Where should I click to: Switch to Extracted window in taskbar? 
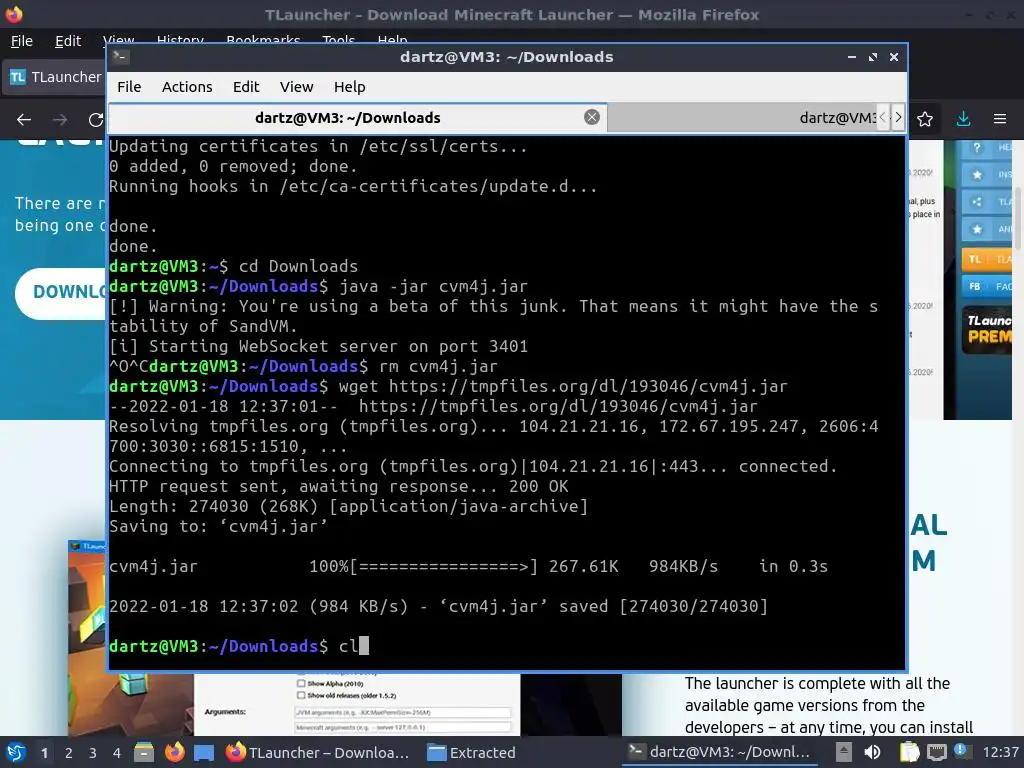click(472, 752)
